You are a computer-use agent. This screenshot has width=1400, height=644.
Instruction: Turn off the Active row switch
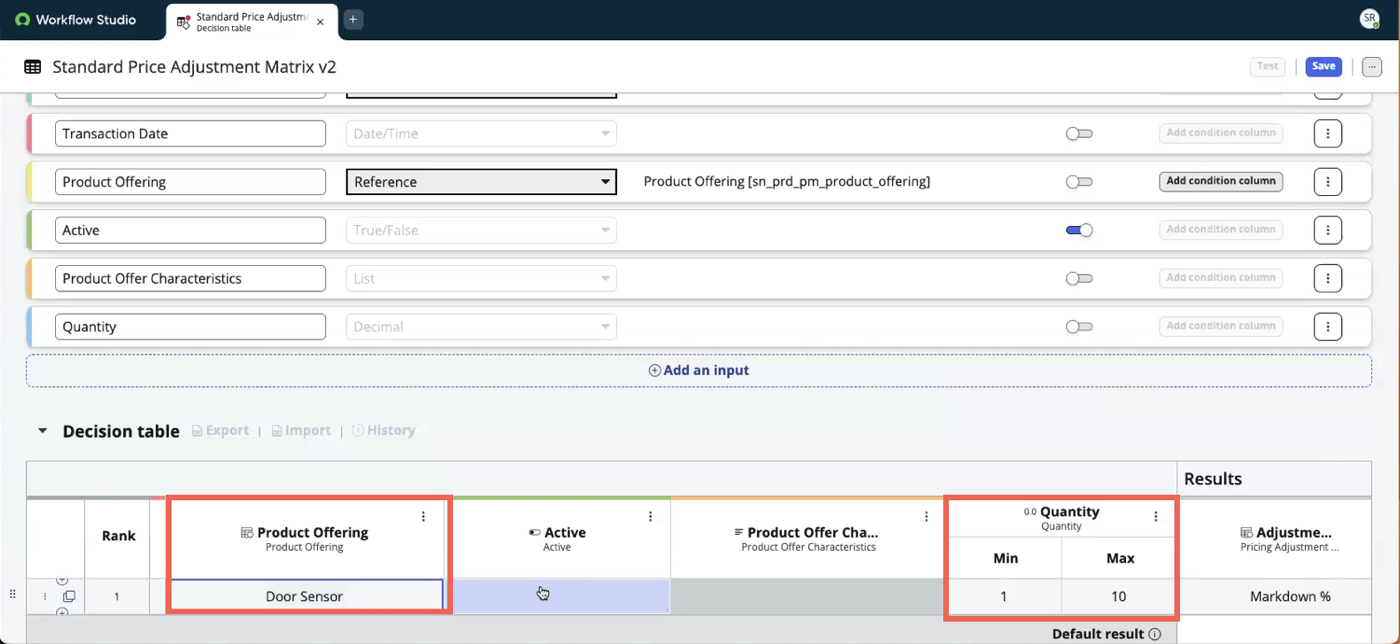coord(1079,230)
